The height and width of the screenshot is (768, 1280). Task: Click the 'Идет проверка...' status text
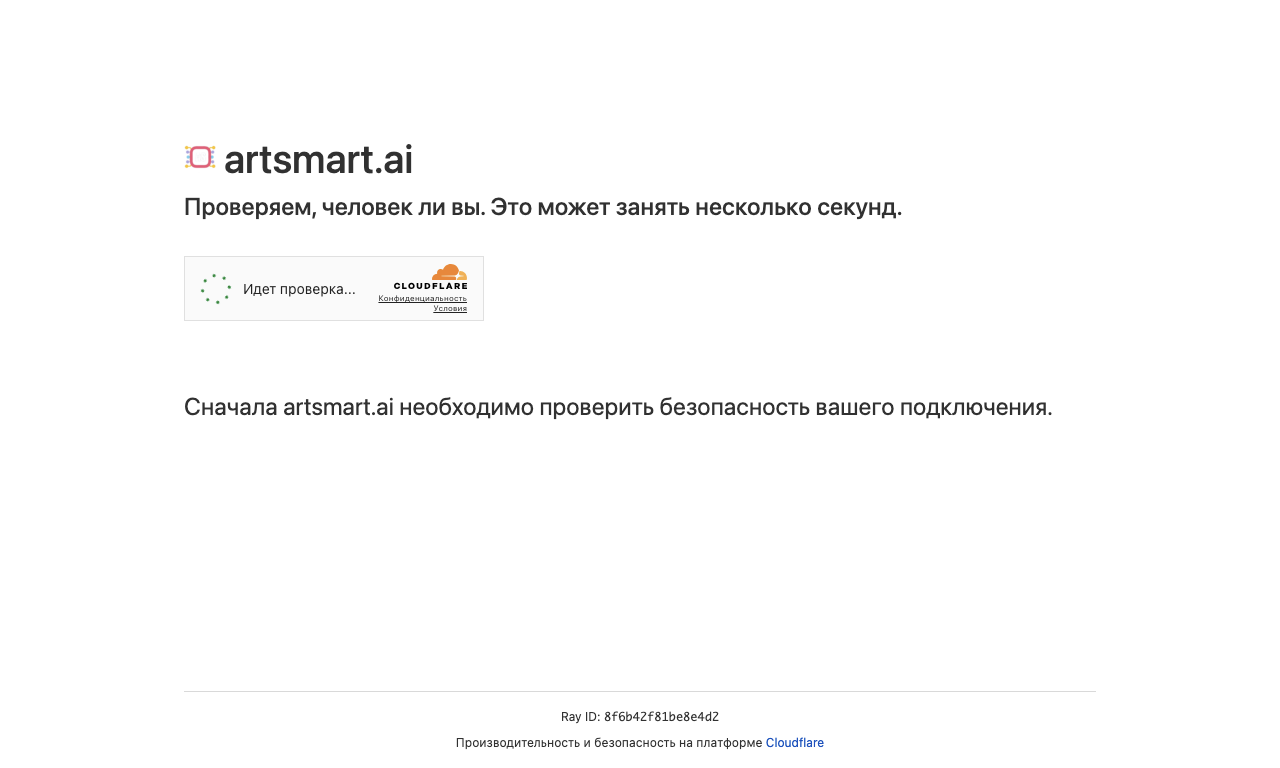coord(299,289)
